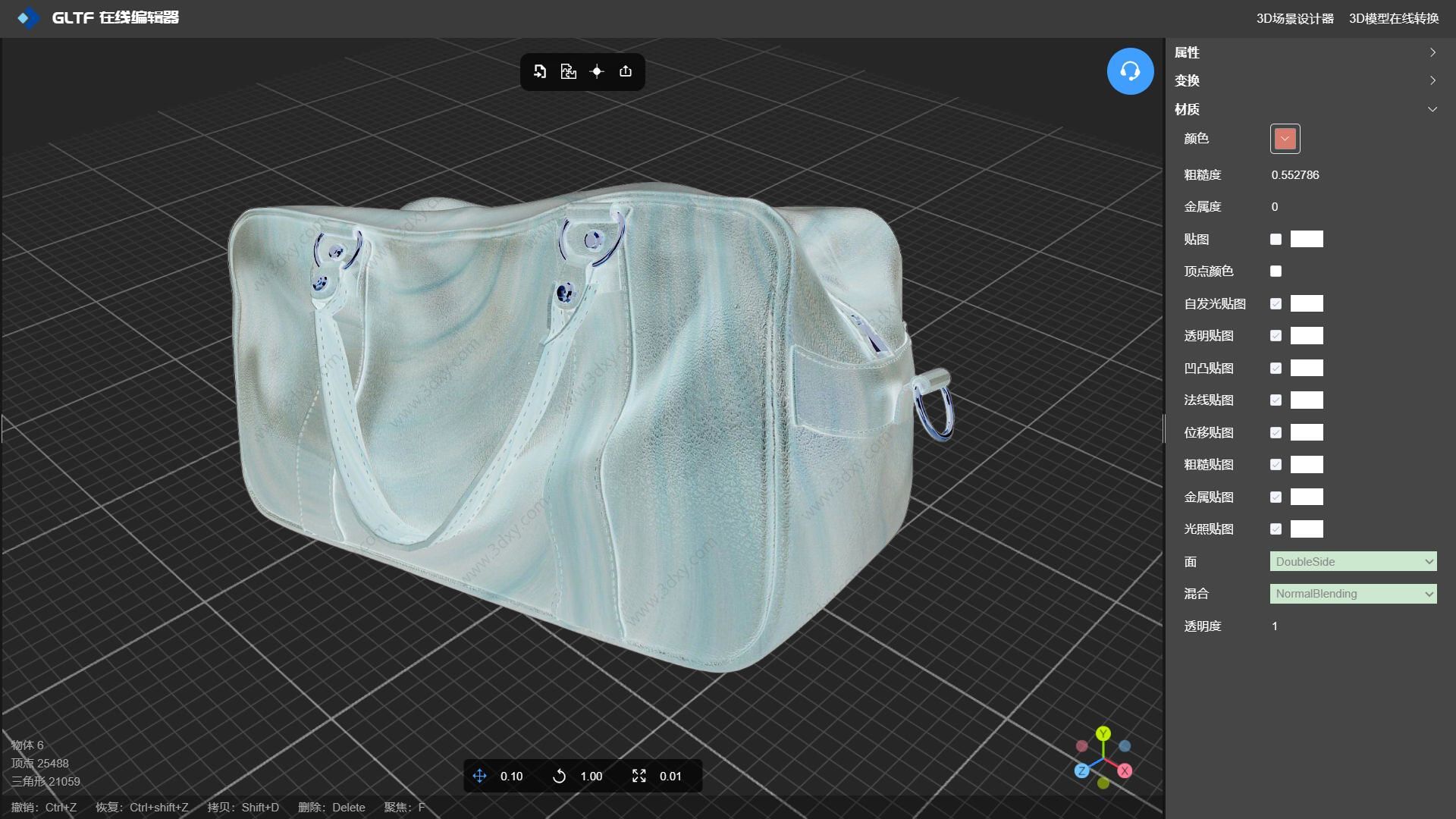Open the NormalBlending blend mode dropdown
Image resolution: width=1456 pixels, height=819 pixels.
[1353, 594]
